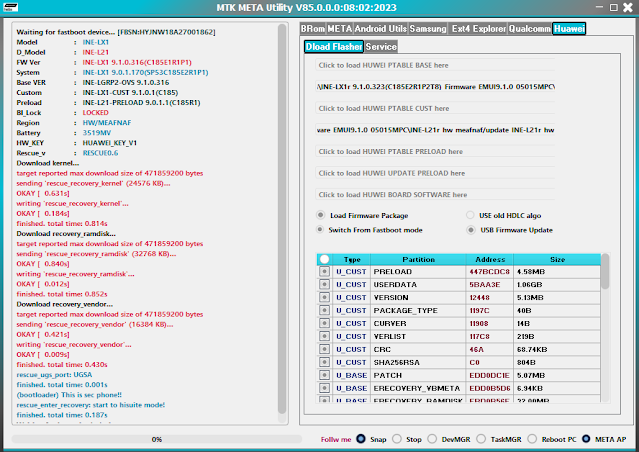Image resolution: width=639 pixels, height=452 pixels.
Task: Click the partition table vertical scrollbar
Action: (x=605, y=271)
